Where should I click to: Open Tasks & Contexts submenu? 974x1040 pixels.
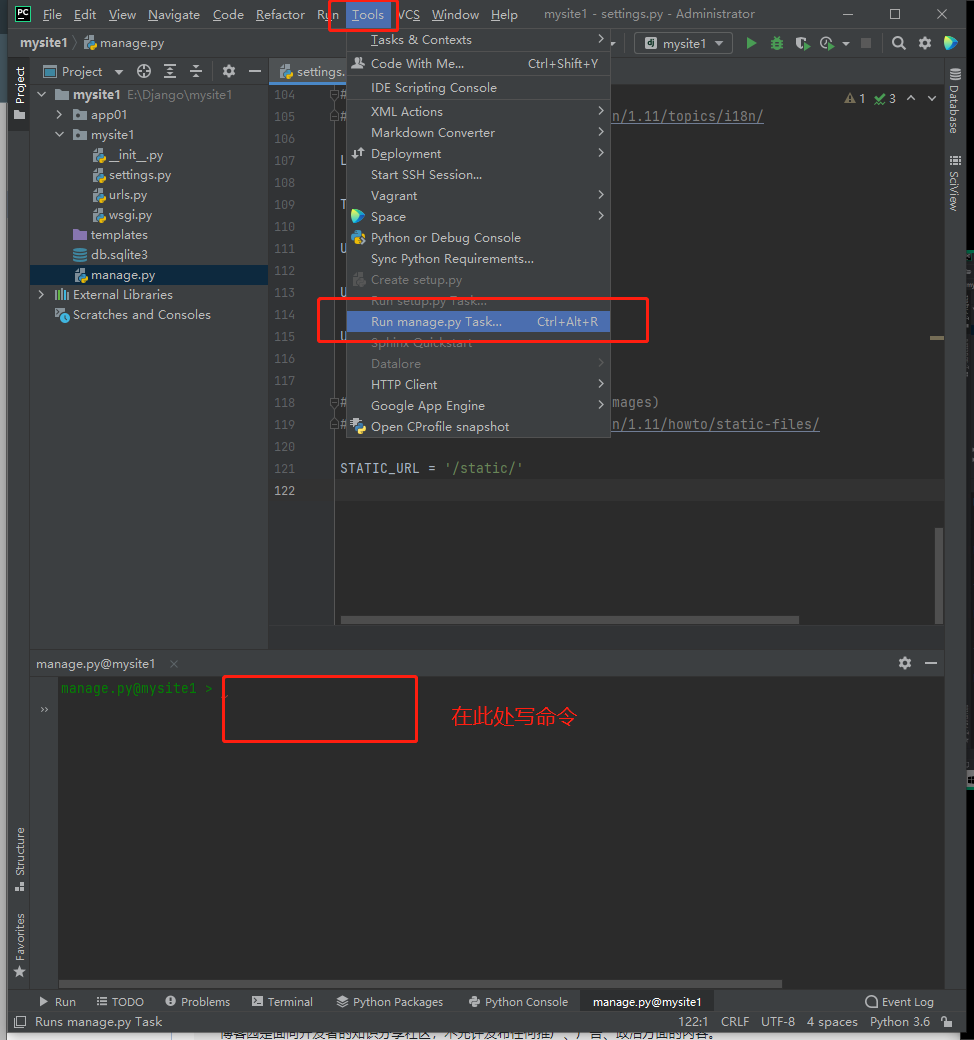pyautogui.click(x=478, y=40)
